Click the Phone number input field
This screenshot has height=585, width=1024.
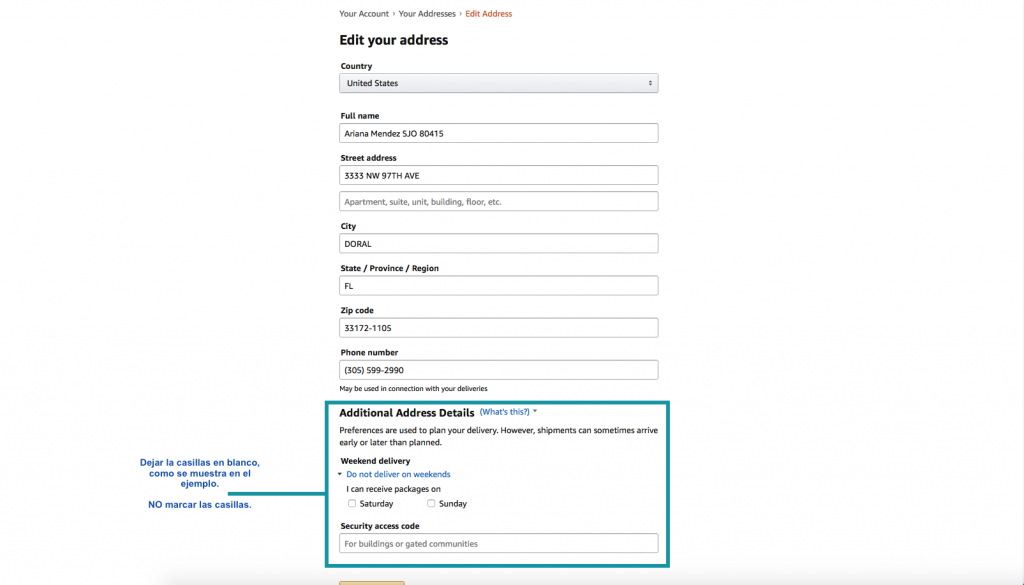(498, 370)
